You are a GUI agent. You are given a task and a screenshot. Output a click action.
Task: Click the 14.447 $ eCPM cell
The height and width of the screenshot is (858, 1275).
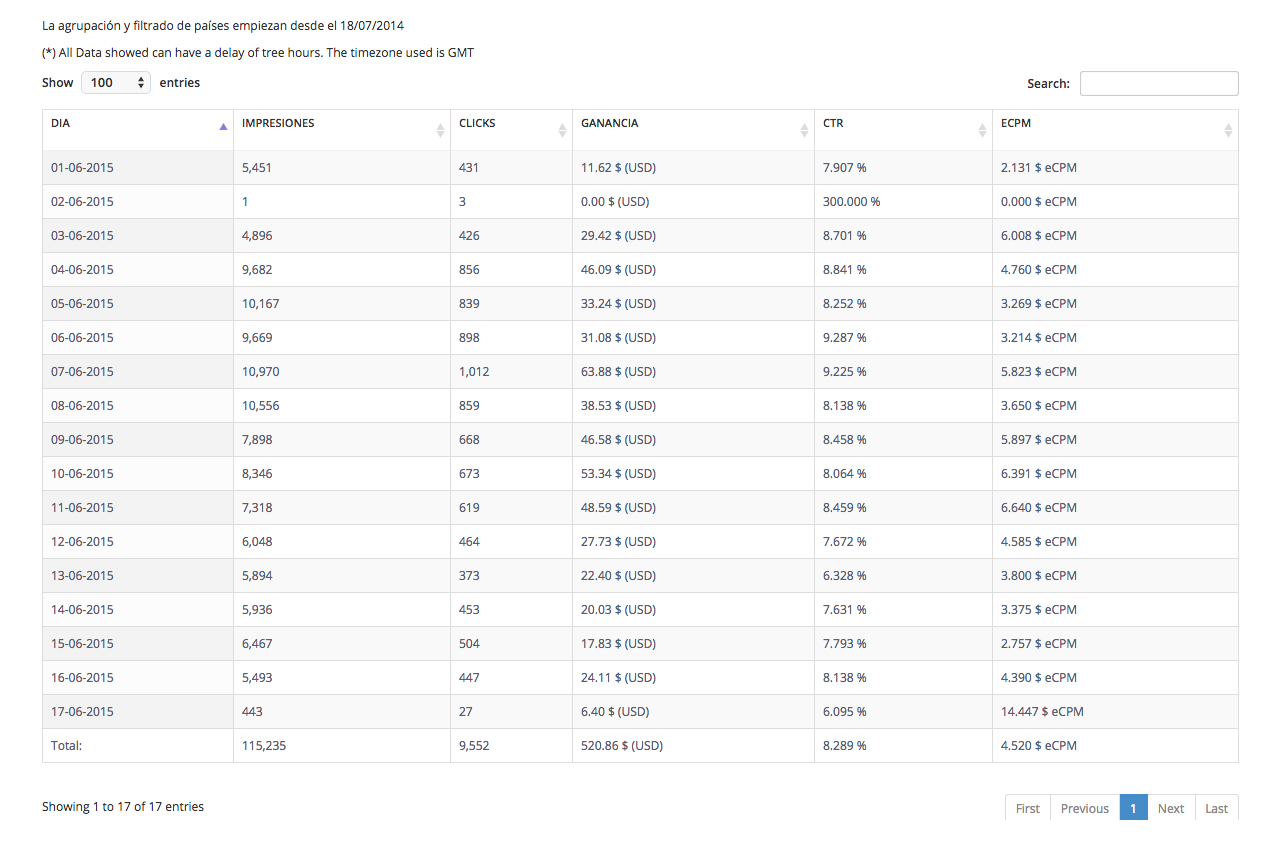(1115, 712)
